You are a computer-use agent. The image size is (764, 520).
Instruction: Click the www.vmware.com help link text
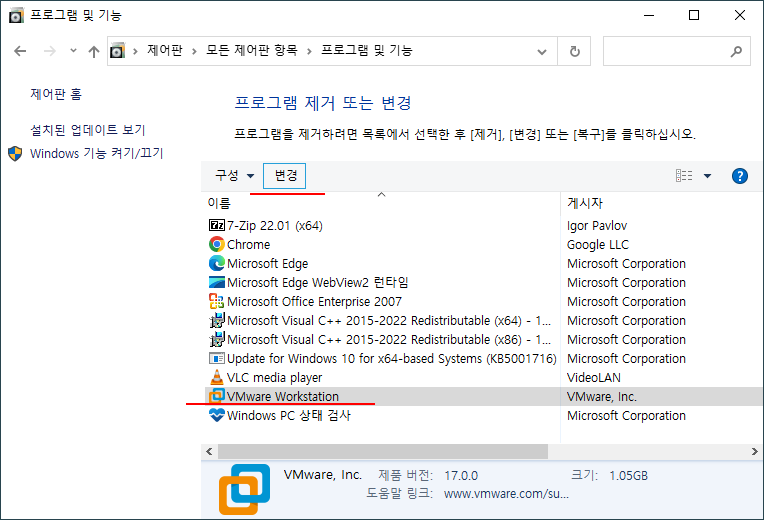[x=506, y=494]
